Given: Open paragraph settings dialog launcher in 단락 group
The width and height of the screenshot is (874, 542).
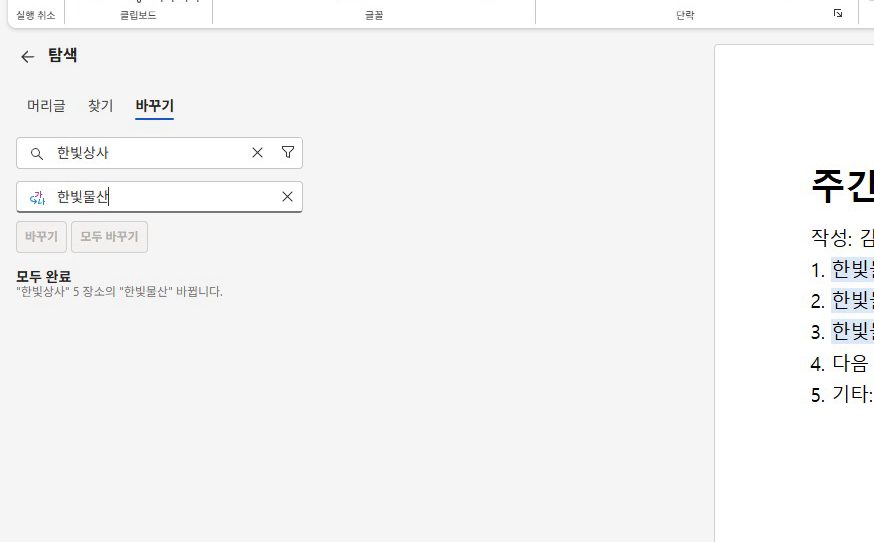Looking at the screenshot, I should (838, 13).
